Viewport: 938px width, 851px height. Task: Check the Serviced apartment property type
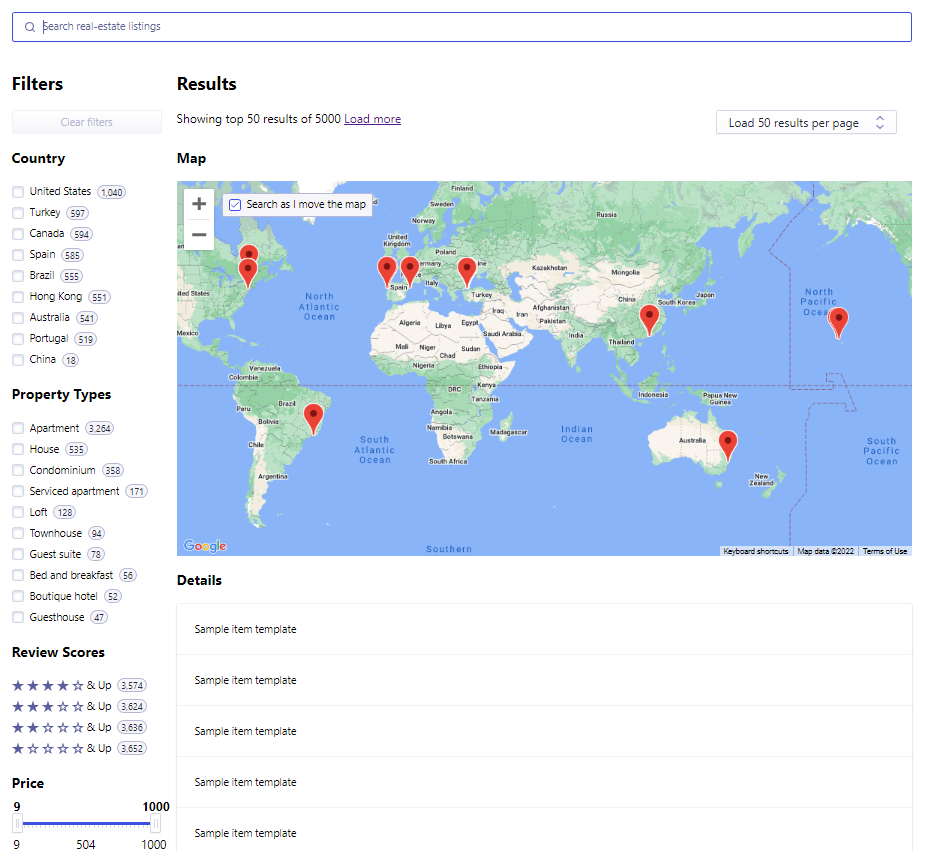(x=18, y=491)
